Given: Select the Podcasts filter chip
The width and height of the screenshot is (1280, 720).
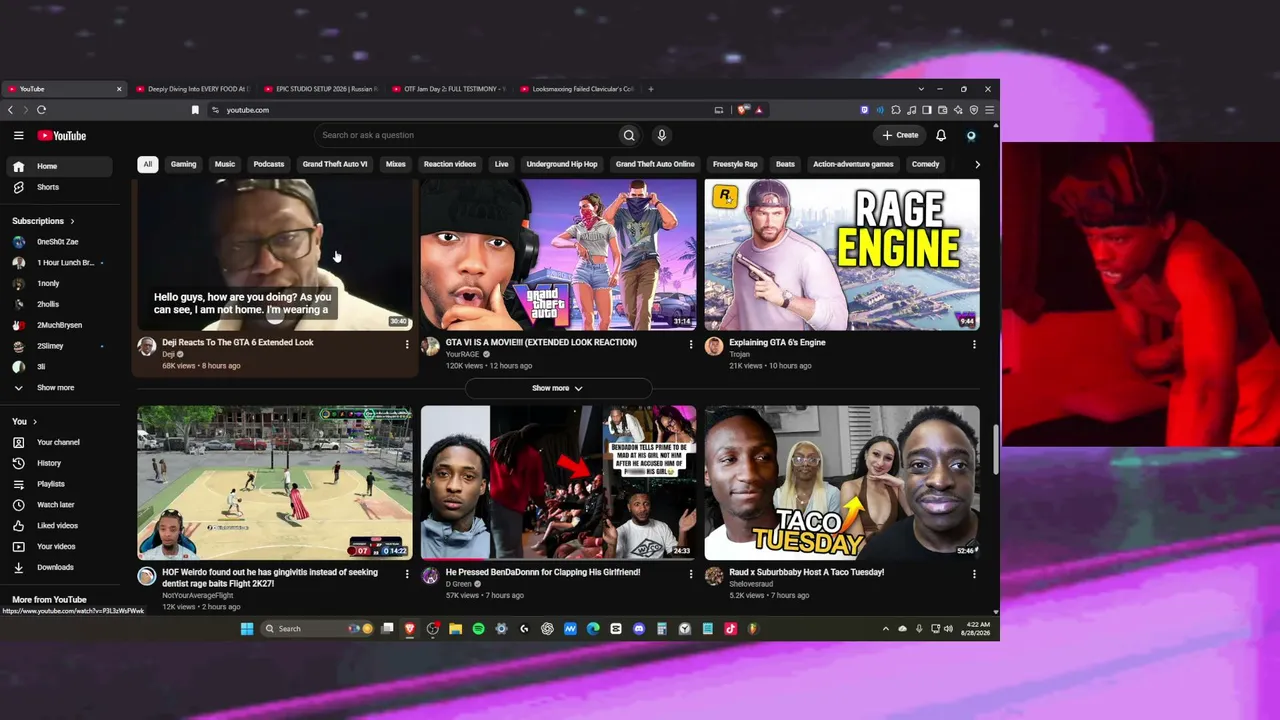Looking at the screenshot, I should [x=269, y=164].
